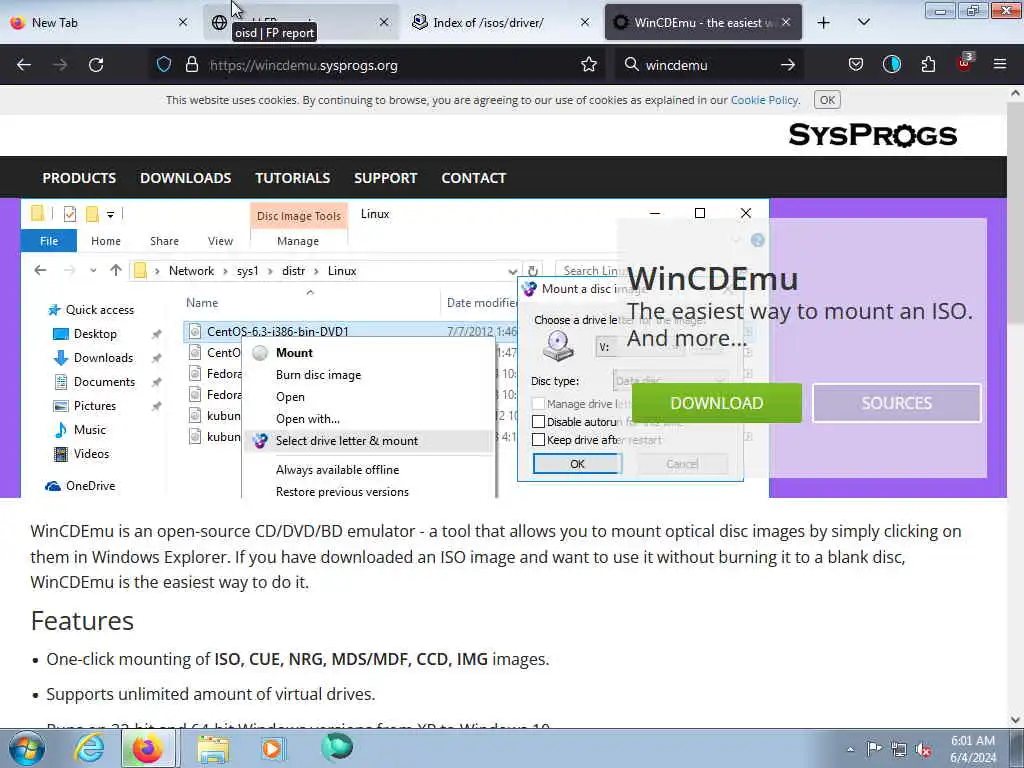This screenshot has height=768, width=1024.
Task: Click the SysProgs logo
Action: click(x=872, y=135)
